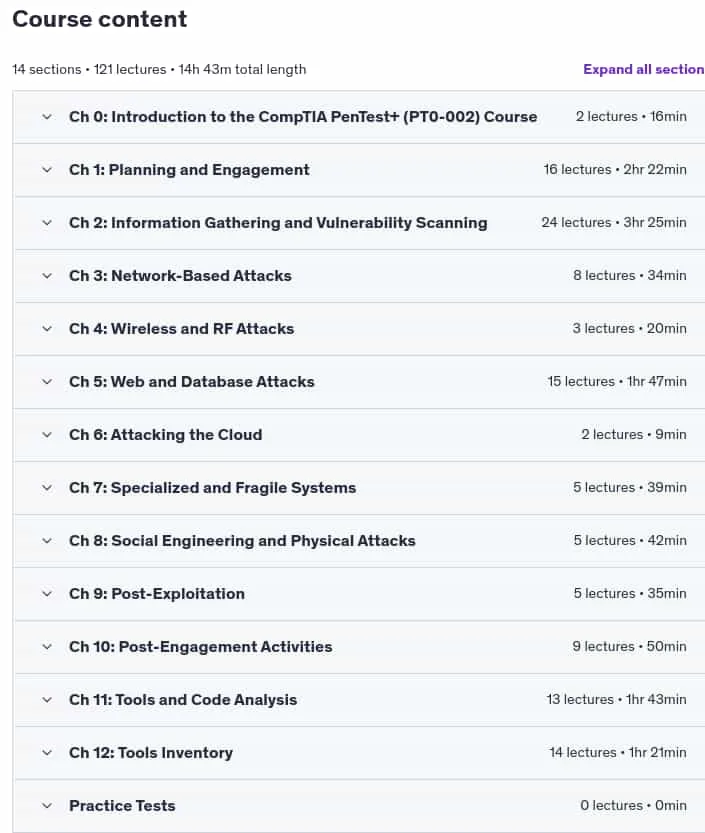
Task: Expand the Ch 12 Tools Inventory chevron
Action: pos(47,753)
